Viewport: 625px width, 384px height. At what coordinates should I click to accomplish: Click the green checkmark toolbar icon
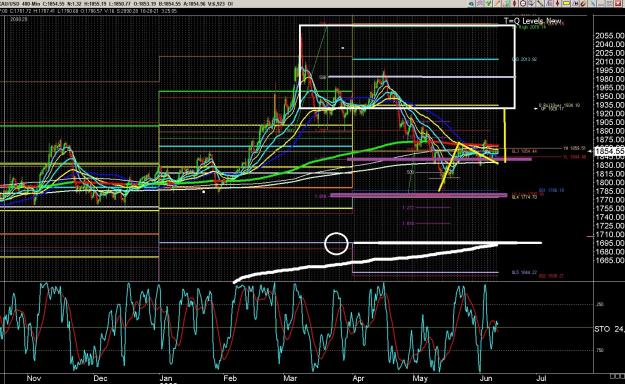click(x=488, y=4)
